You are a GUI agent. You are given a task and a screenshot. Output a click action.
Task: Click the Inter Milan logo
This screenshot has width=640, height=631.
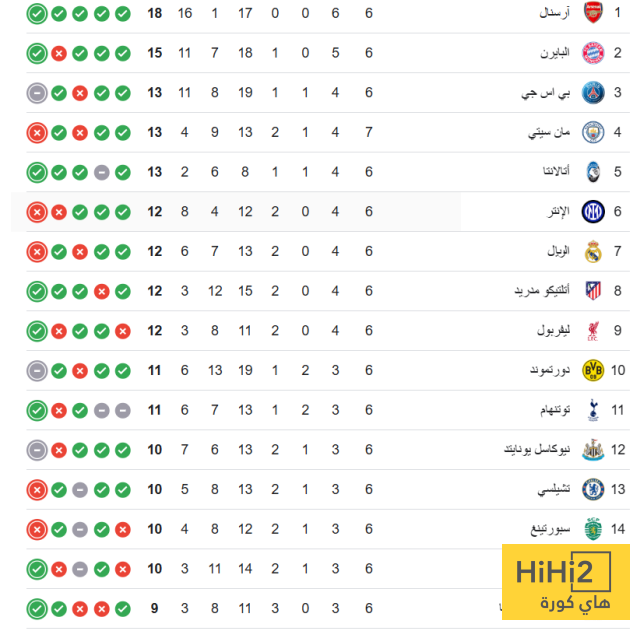point(593,212)
